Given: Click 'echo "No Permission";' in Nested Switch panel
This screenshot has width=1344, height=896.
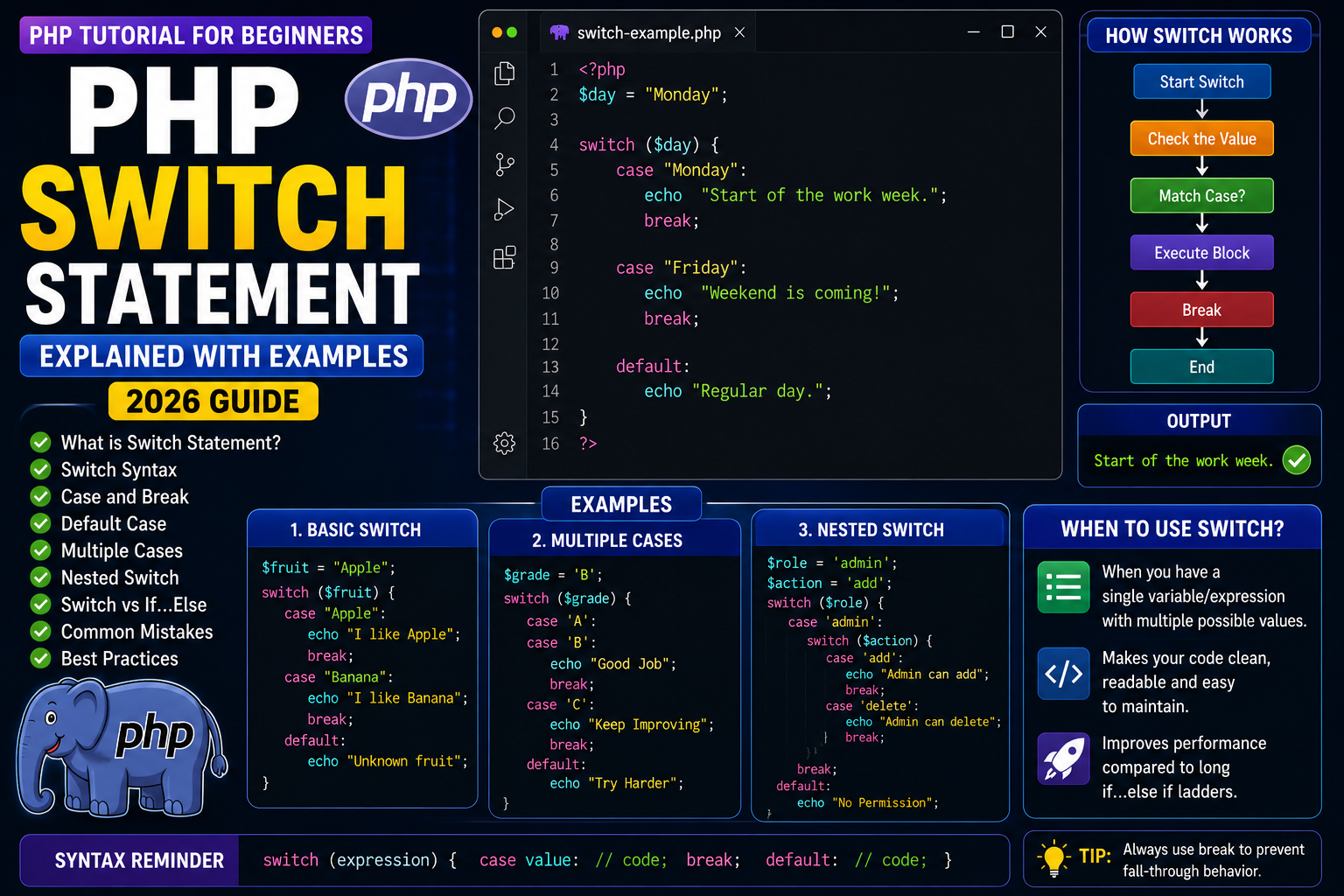Looking at the screenshot, I should 867,802.
